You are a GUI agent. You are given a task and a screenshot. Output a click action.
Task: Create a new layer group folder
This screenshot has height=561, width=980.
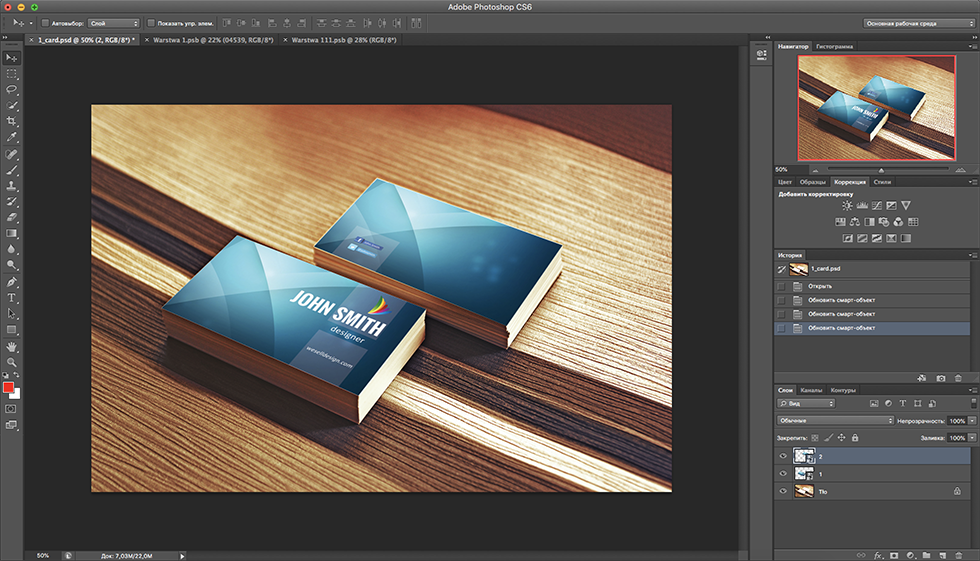click(926, 555)
